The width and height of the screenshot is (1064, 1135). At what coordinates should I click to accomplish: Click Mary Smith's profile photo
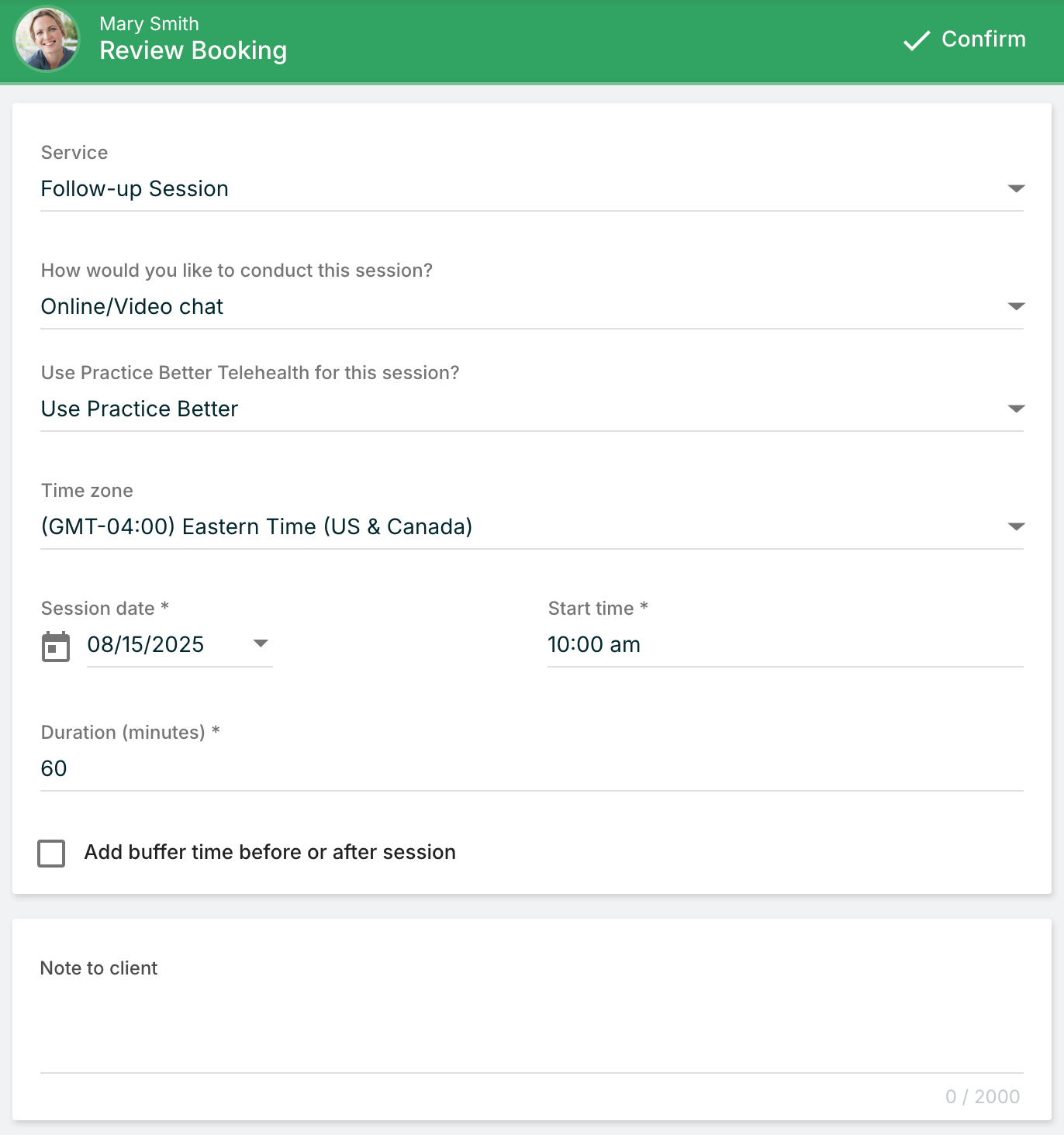pyautogui.click(x=47, y=39)
